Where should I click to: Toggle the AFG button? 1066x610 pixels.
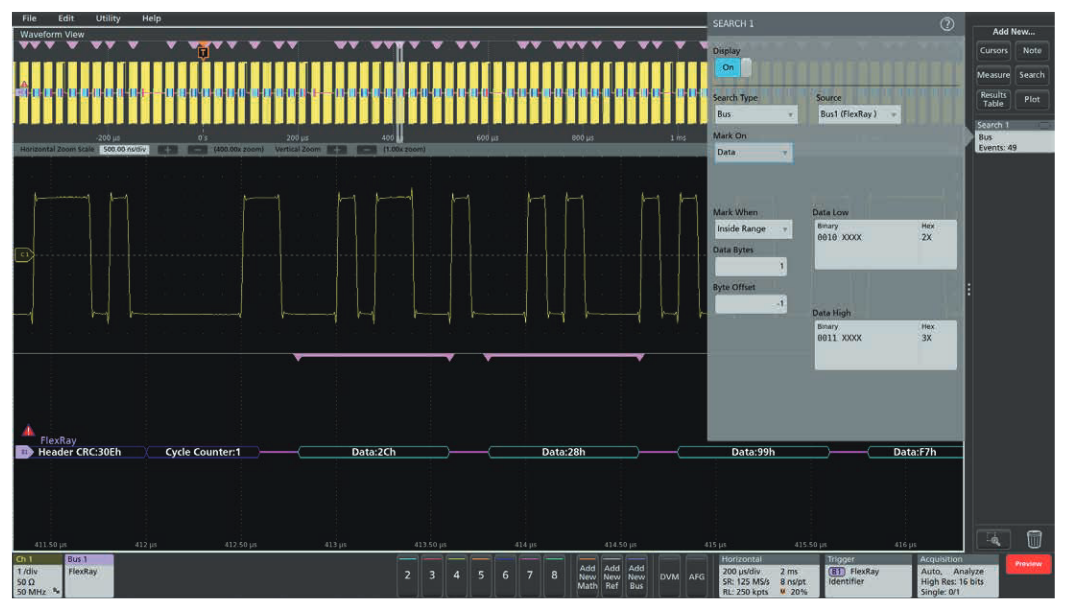click(x=697, y=576)
